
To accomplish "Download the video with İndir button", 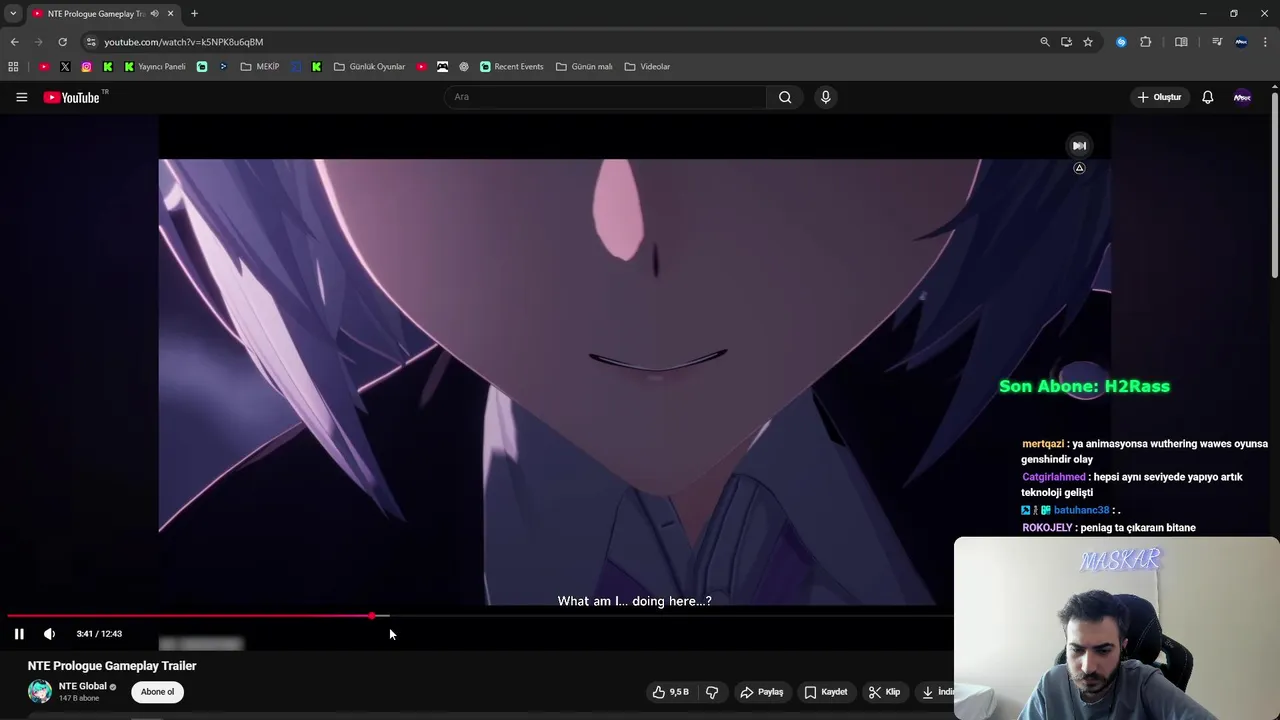I will [x=937, y=692].
